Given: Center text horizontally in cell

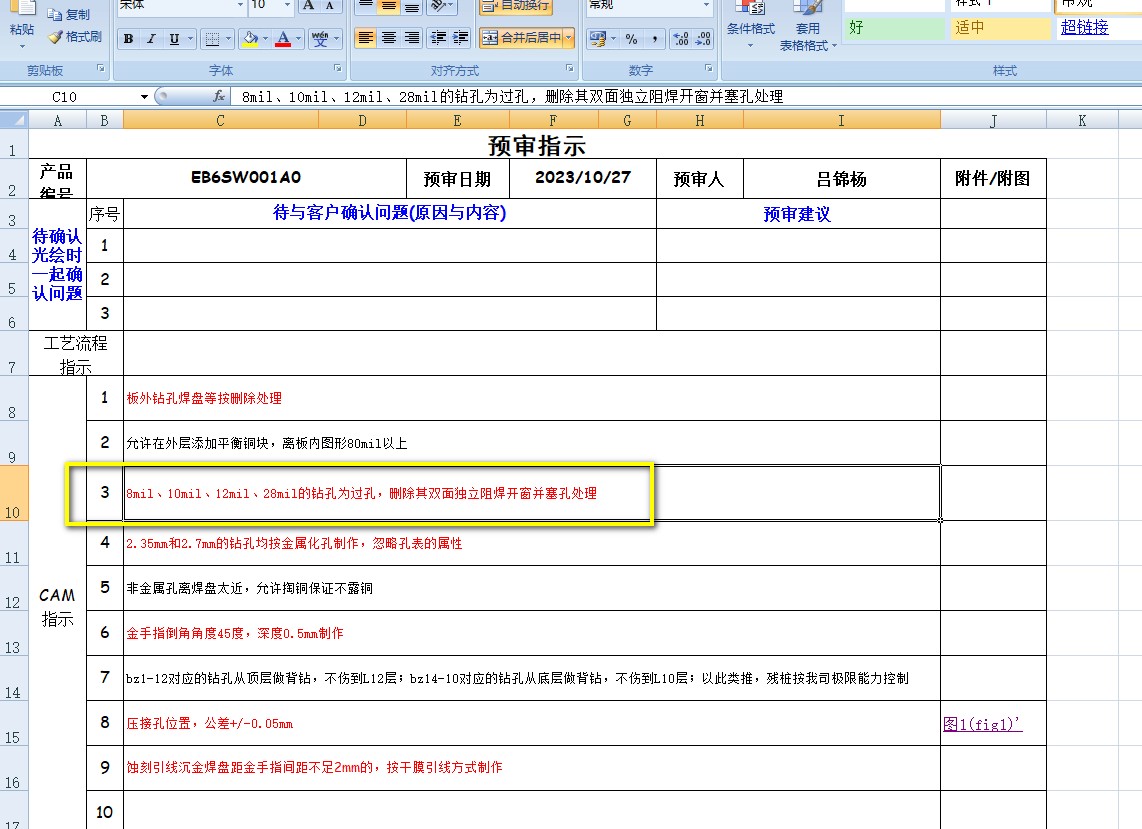Looking at the screenshot, I should coord(389,38).
